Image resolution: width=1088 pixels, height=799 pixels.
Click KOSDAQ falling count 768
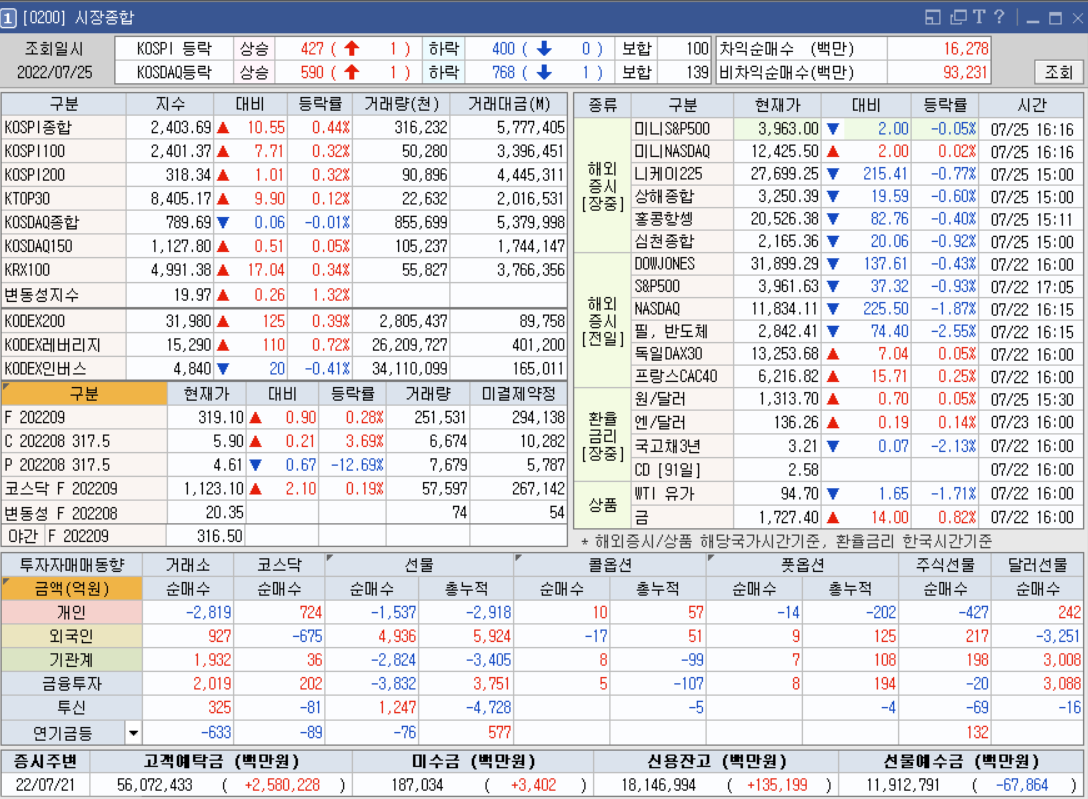(x=504, y=72)
